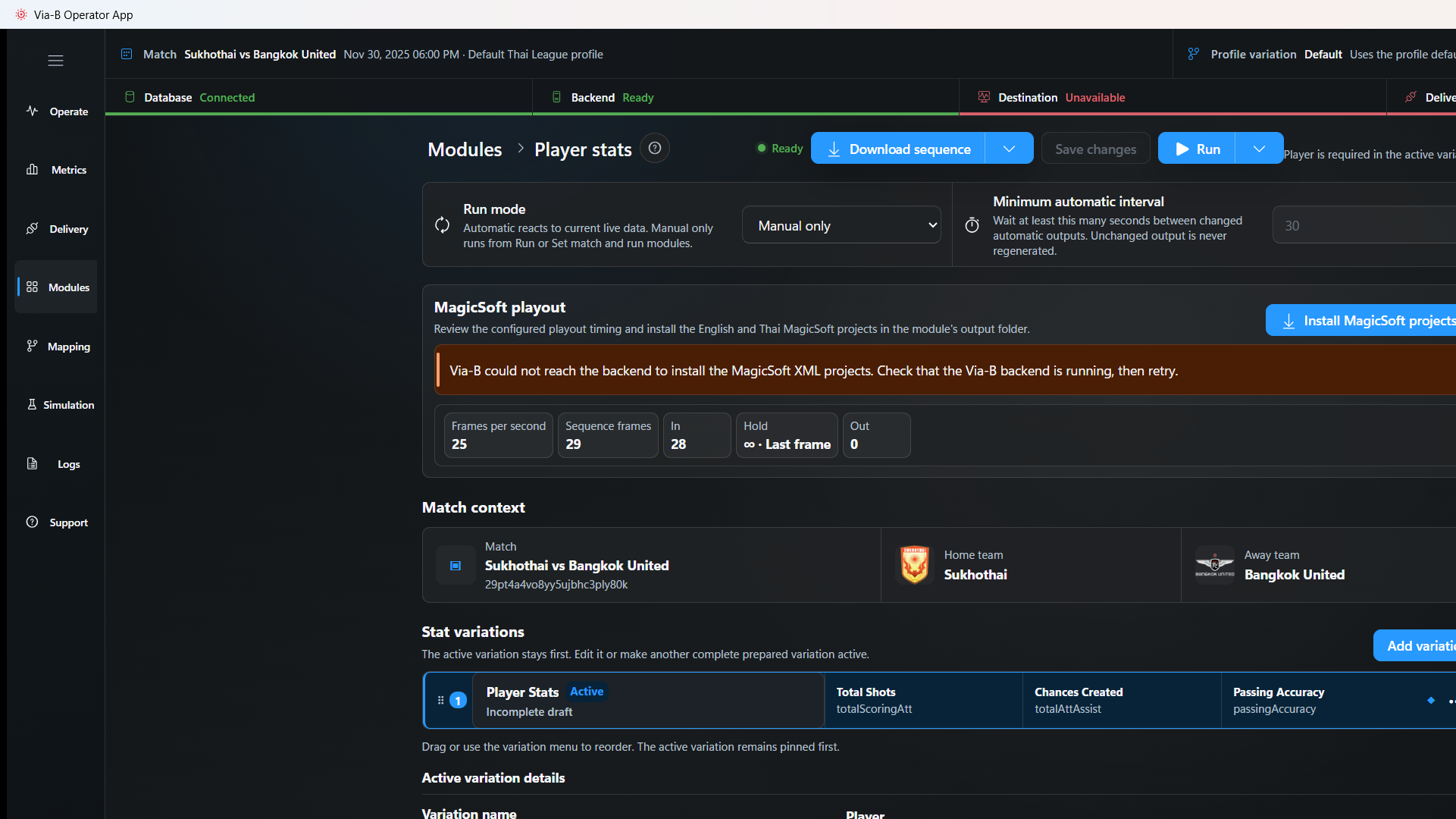Click the MagicSoft backend error banner
The height and width of the screenshot is (819, 1456).
point(945,371)
